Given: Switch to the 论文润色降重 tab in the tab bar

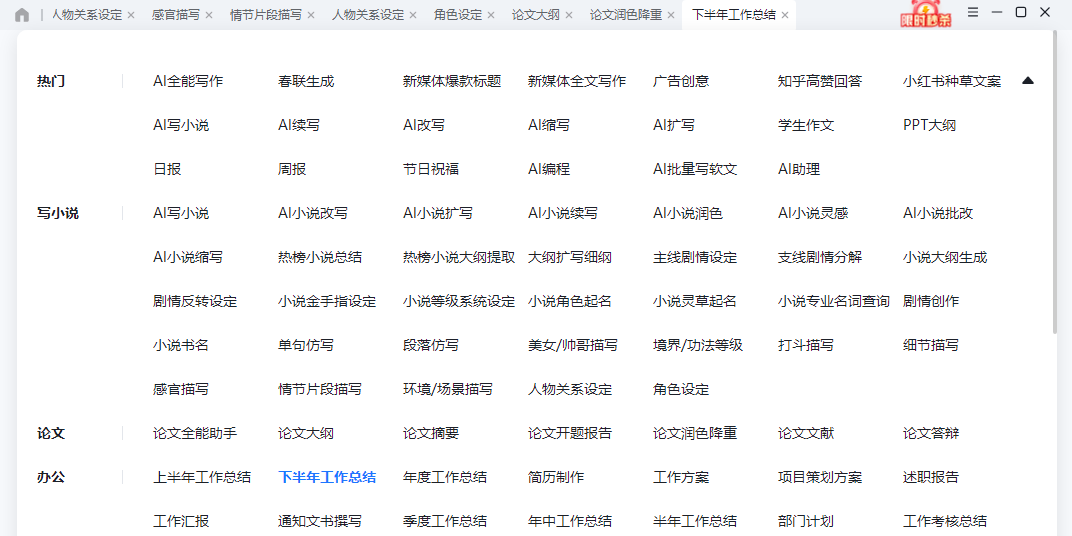Looking at the screenshot, I should 625,15.
